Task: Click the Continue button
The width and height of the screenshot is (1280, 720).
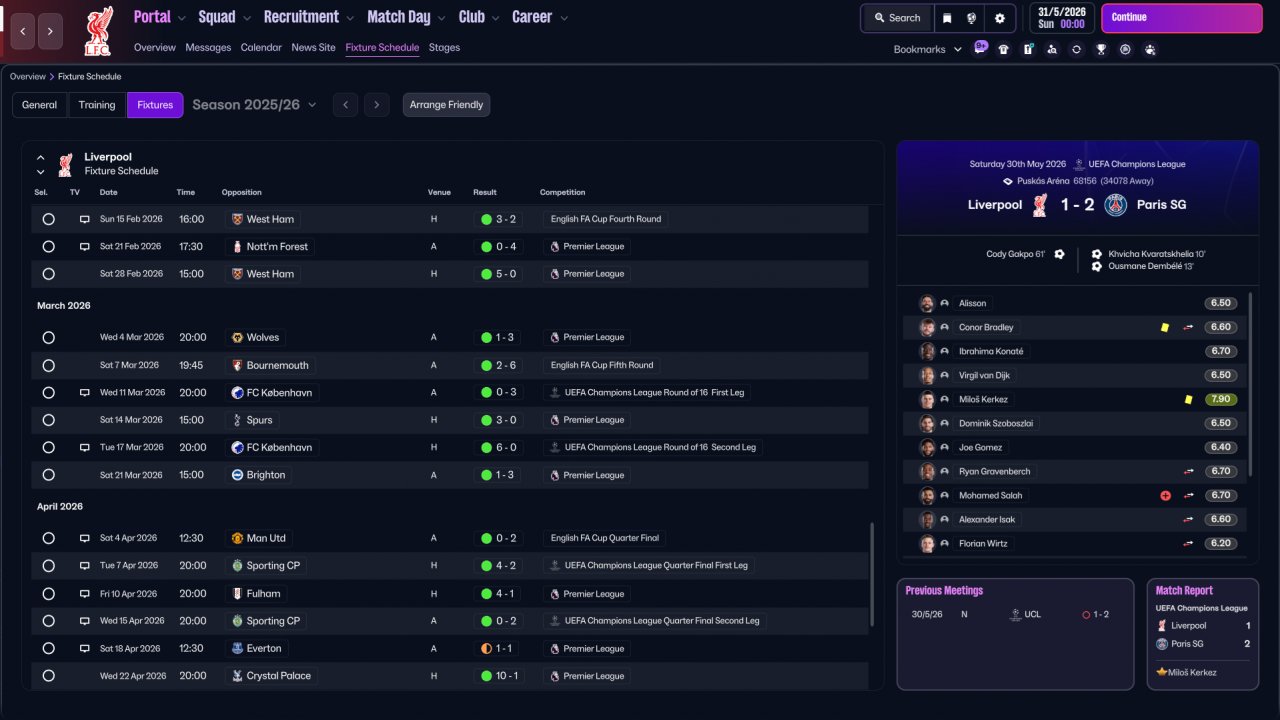Action: coord(1182,18)
